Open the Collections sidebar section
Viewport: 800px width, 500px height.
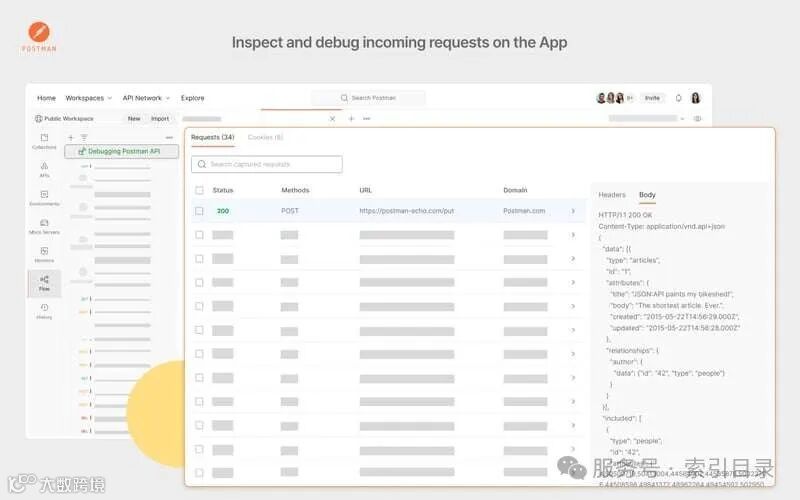pyautogui.click(x=44, y=141)
